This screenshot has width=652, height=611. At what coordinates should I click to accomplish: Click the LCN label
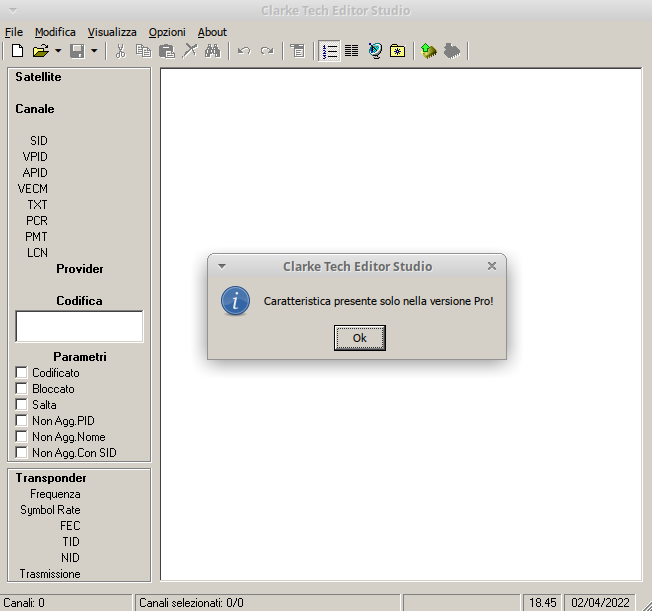37,252
